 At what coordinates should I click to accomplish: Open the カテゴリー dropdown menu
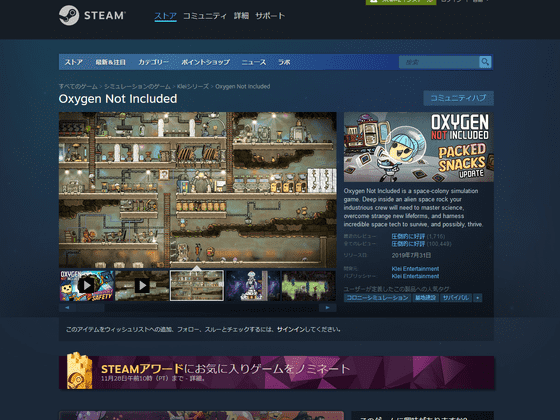153,62
